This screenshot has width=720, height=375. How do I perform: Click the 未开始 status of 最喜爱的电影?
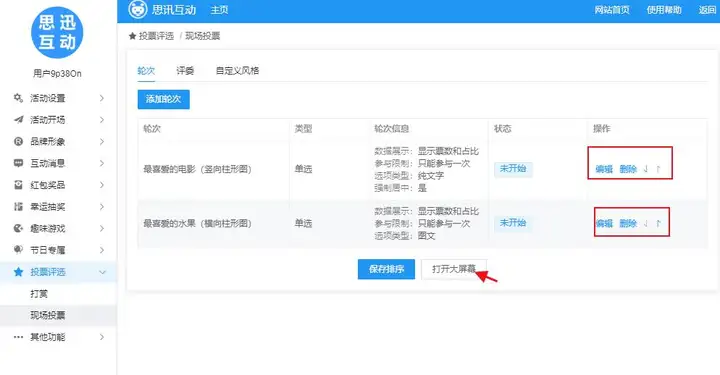(513, 168)
